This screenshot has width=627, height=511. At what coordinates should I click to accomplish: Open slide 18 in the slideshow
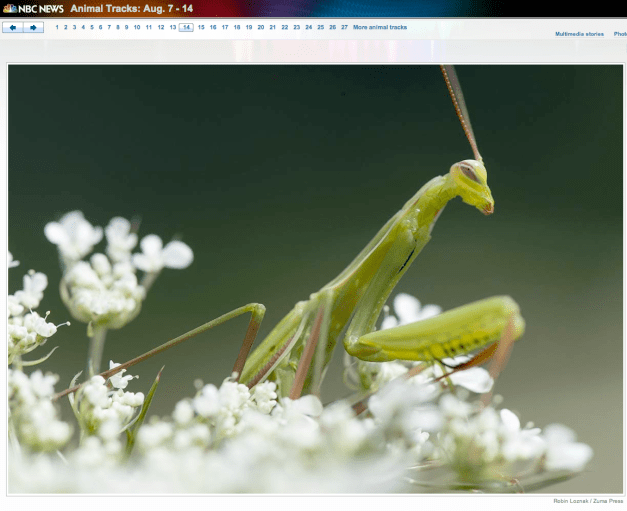pos(236,28)
